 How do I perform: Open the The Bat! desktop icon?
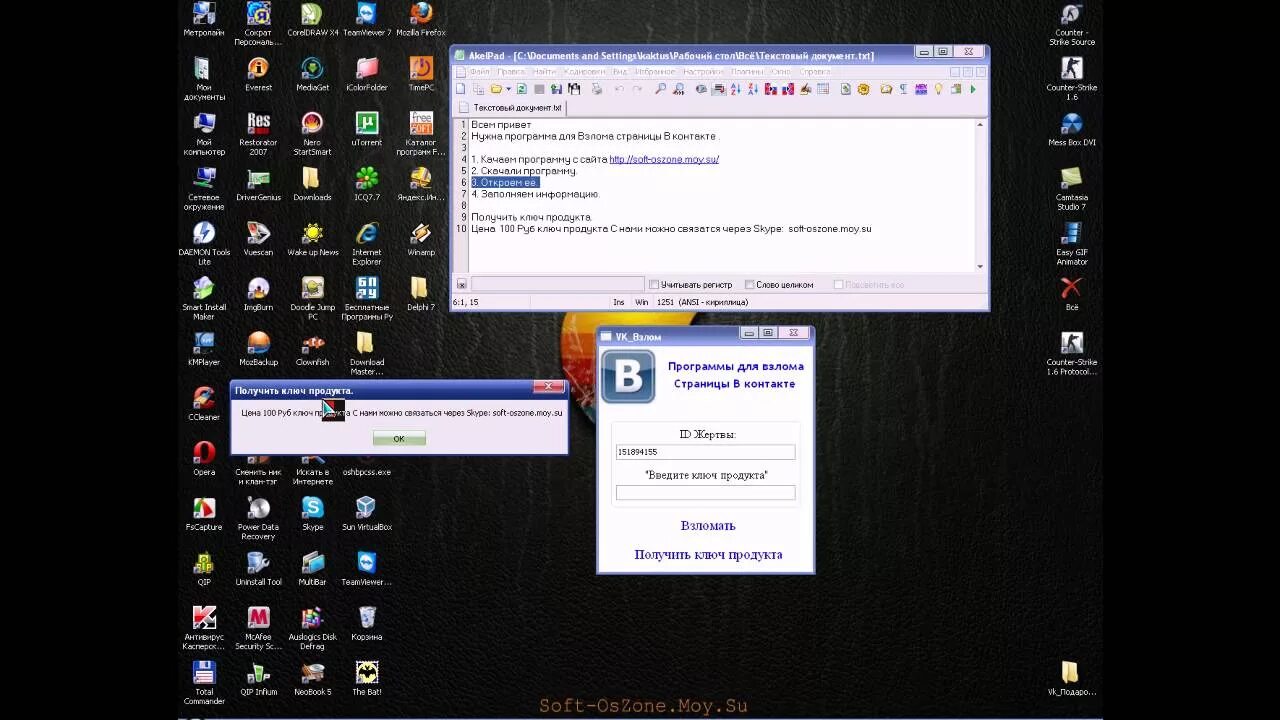point(367,678)
